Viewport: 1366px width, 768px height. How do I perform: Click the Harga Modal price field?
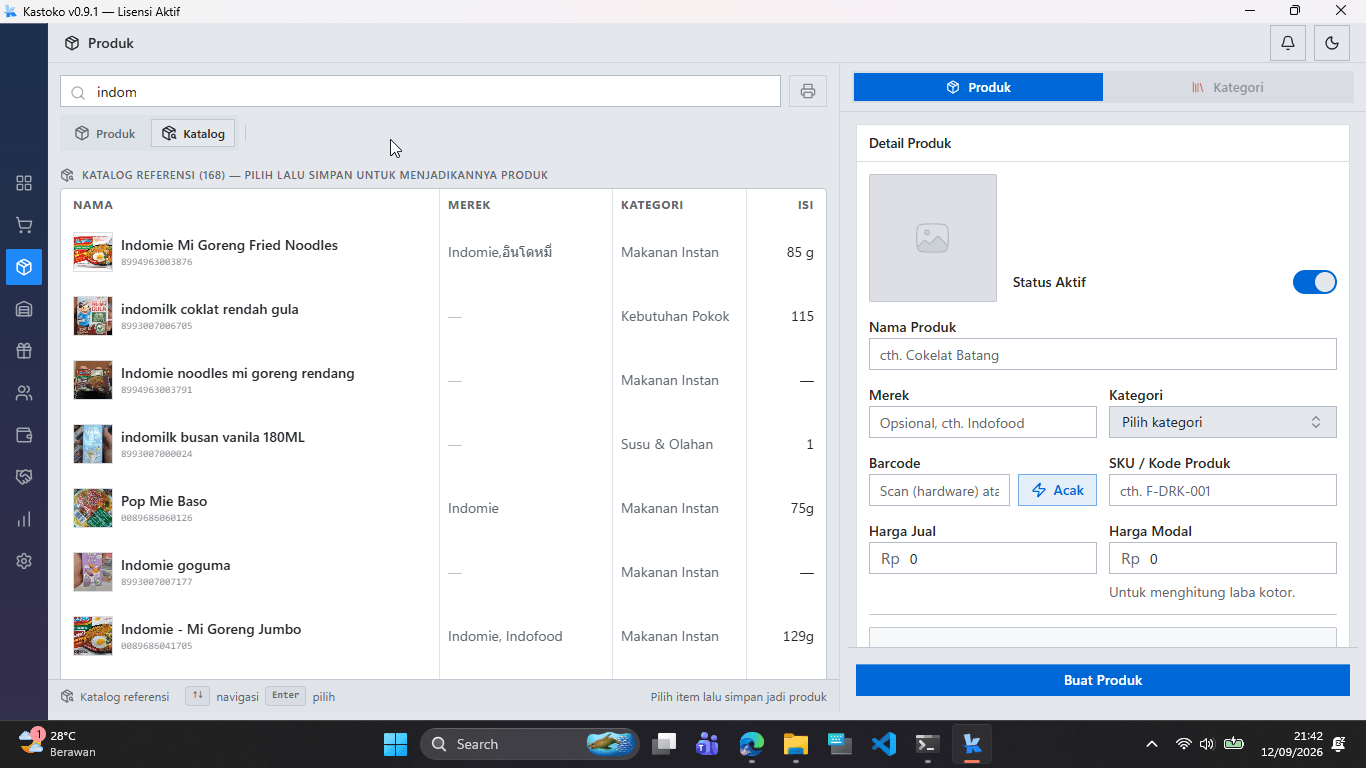(x=1223, y=558)
